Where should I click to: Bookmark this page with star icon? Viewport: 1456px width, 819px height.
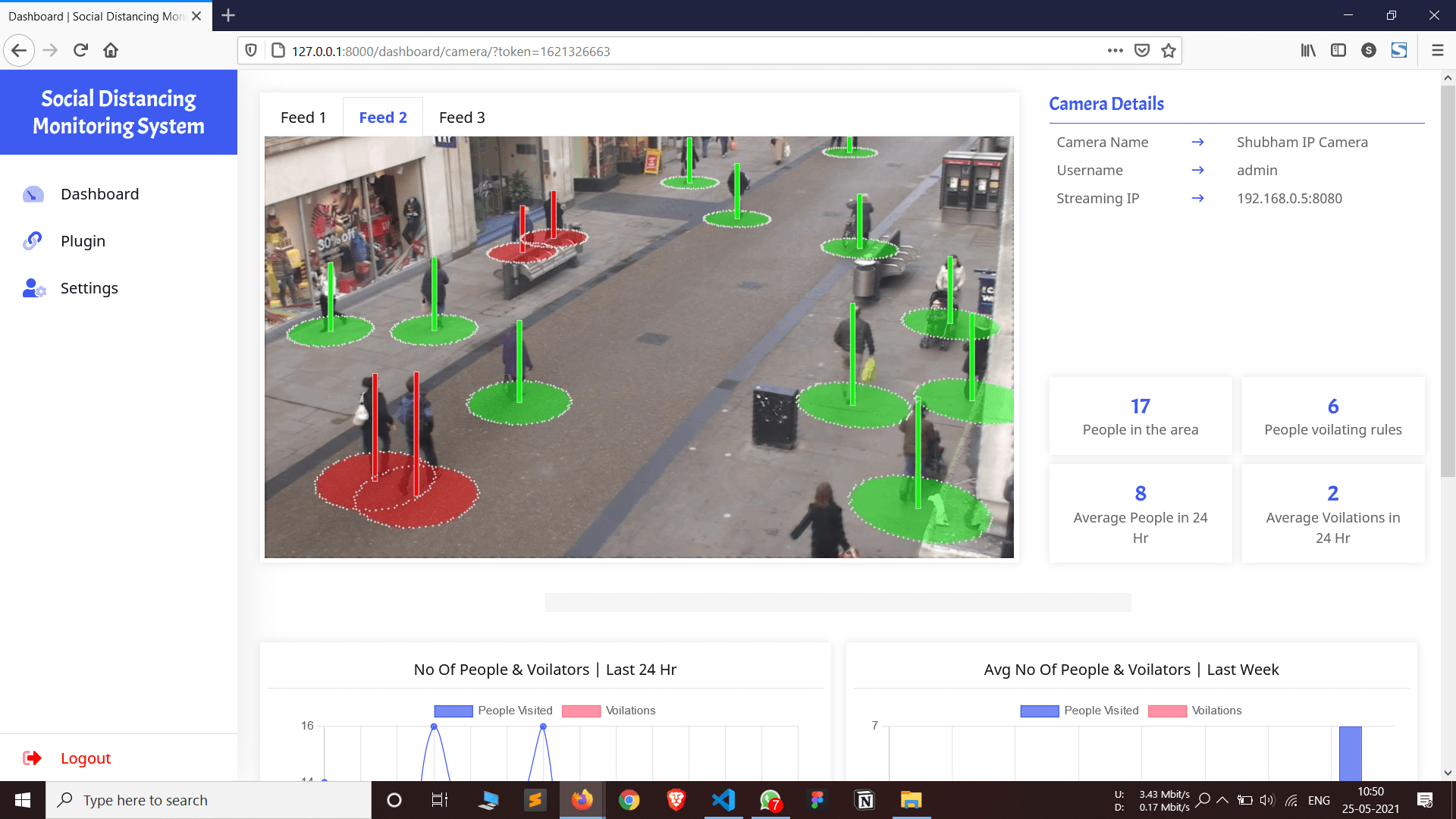tap(1169, 51)
